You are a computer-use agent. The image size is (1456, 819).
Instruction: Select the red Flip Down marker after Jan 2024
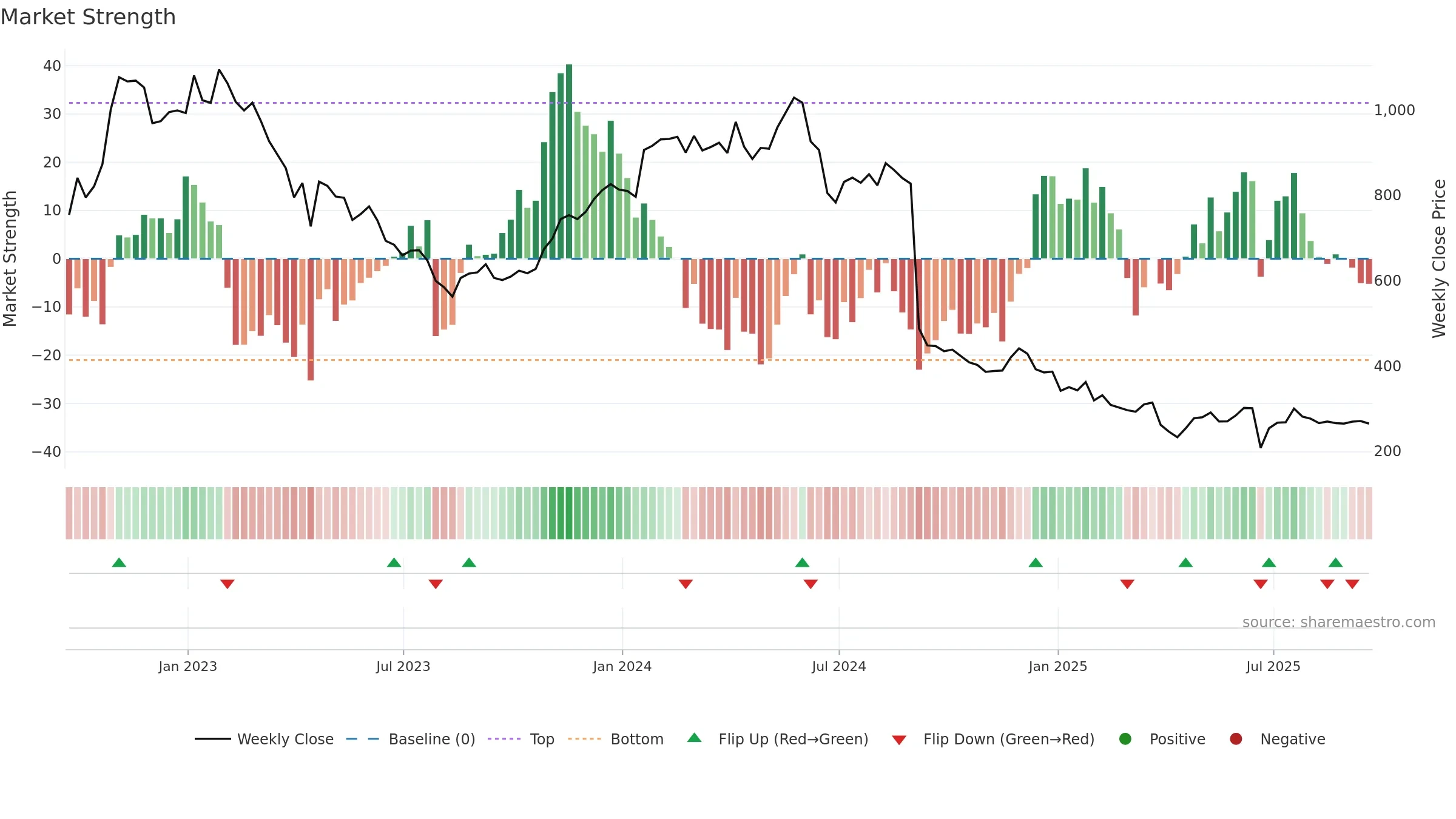click(x=686, y=584)
